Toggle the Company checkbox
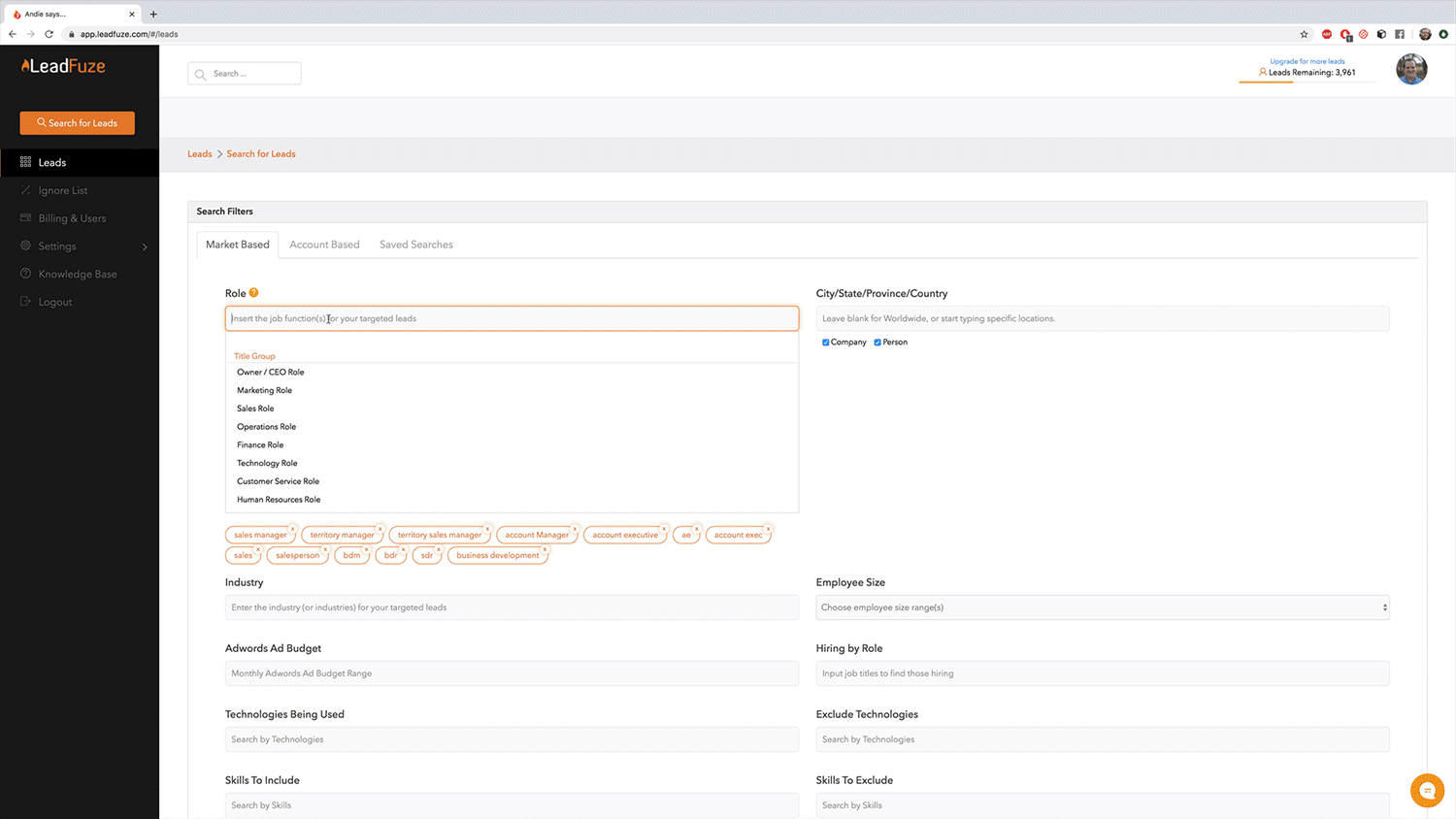Screen dimensions: 1456x819 [x=826, y=343]
